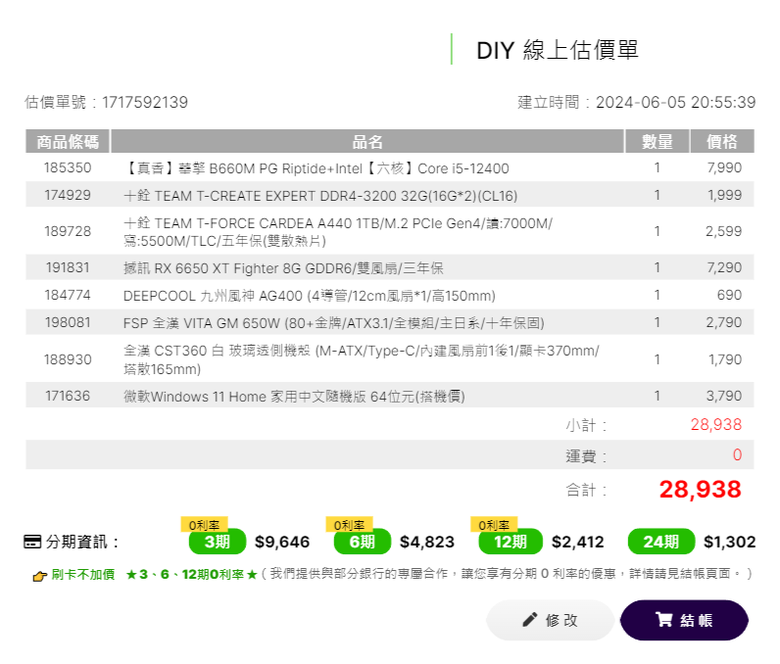Click the price 1,999

pos(725,195)
